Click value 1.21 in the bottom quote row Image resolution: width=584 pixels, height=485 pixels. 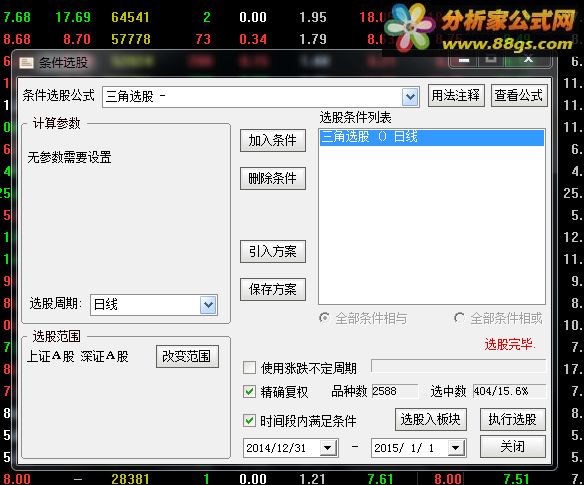[x=313, y=479]
